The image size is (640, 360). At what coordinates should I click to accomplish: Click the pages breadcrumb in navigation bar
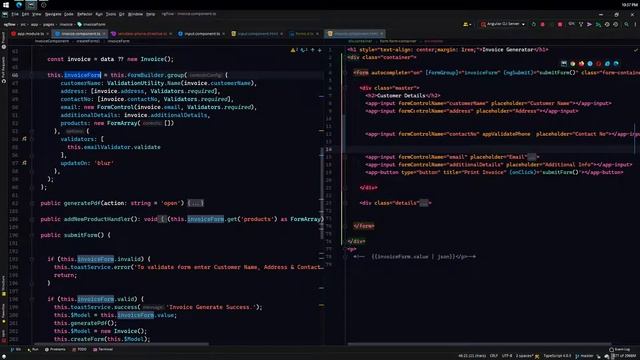pyautogui.click(x=49, y=24)
